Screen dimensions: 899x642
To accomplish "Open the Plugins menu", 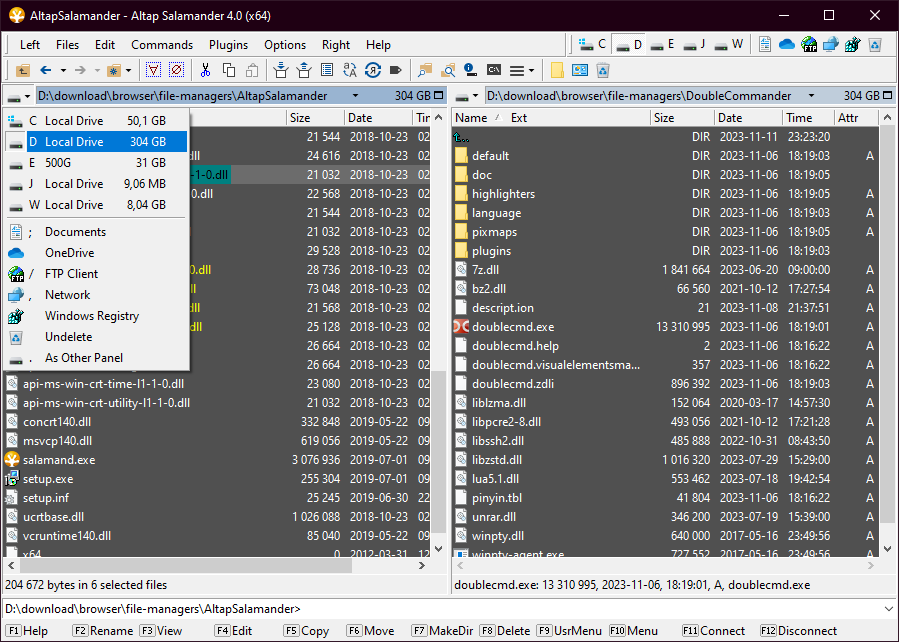I will [x=228, y=44].
